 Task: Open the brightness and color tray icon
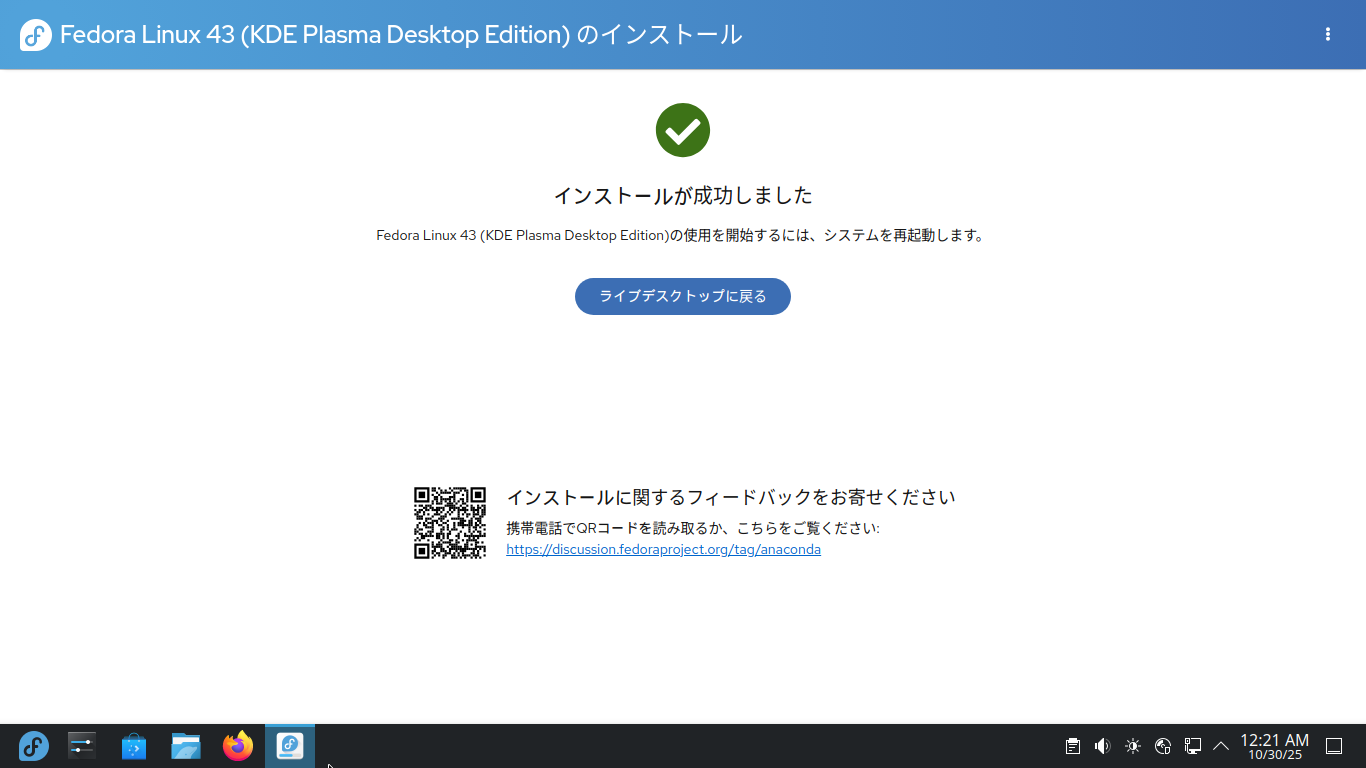[1133, 746]
